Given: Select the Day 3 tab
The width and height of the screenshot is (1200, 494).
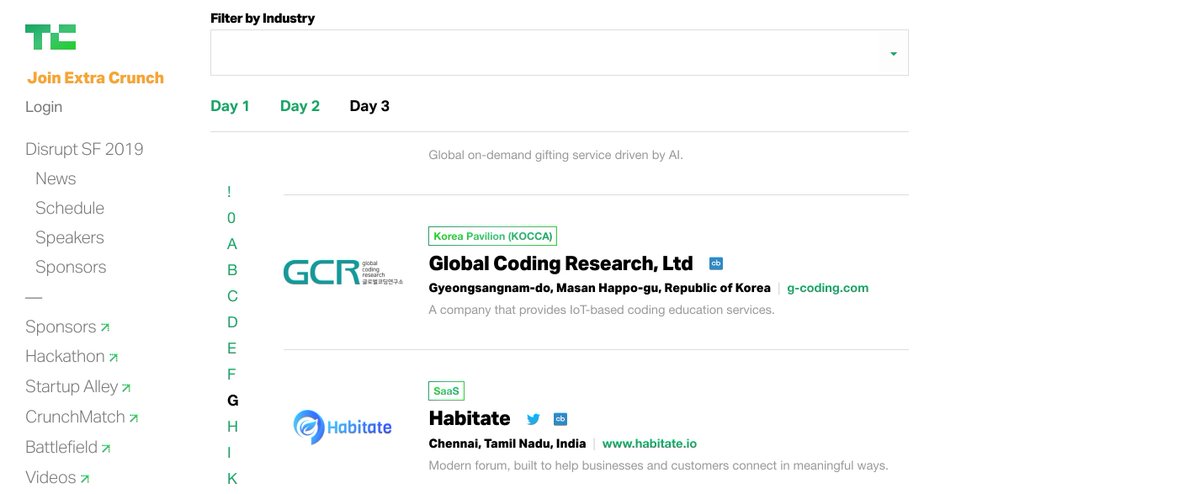Looking at the screenshot, I should [370, 106].
